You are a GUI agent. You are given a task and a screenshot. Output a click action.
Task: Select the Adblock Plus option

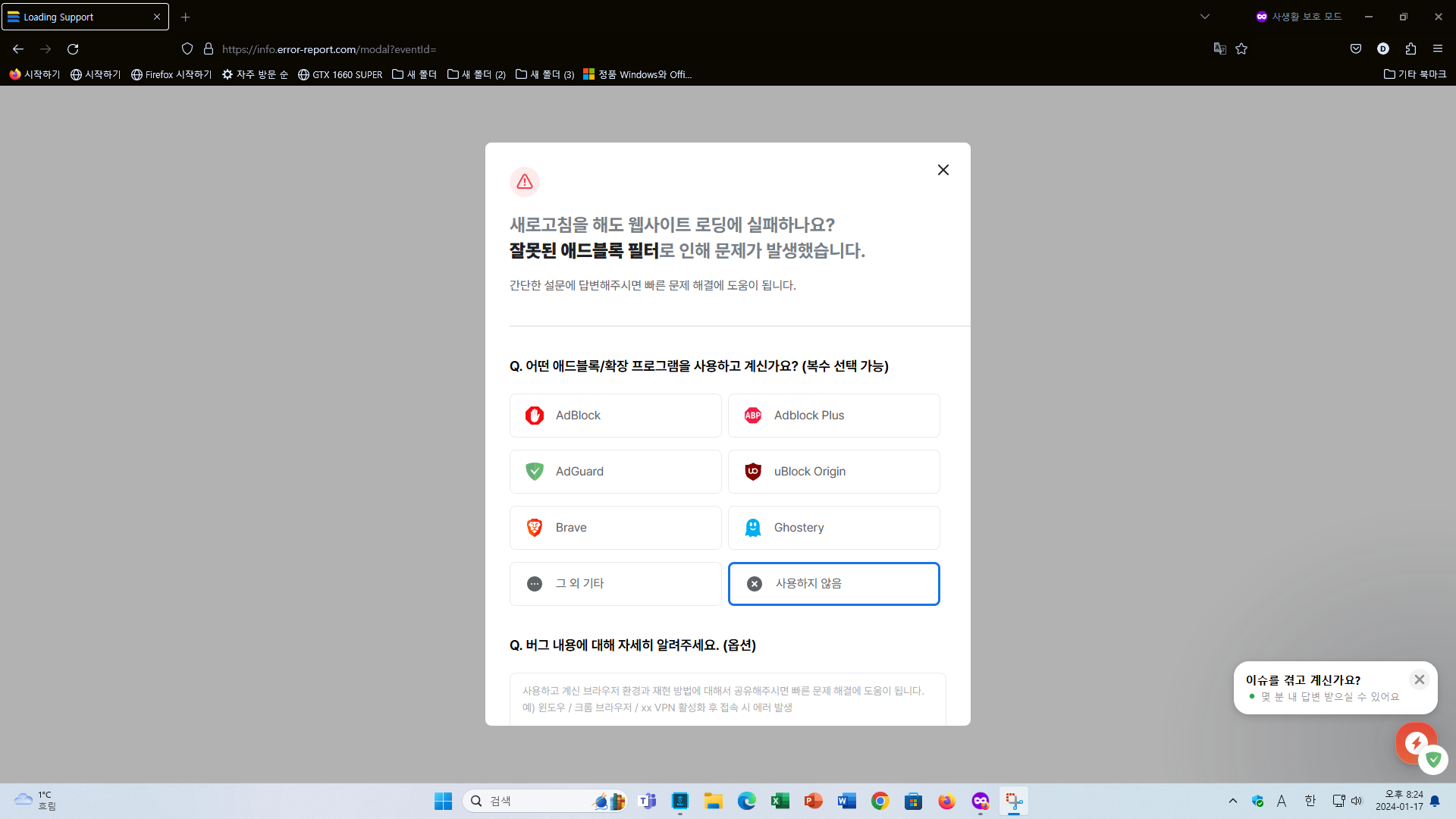(833, 416)
